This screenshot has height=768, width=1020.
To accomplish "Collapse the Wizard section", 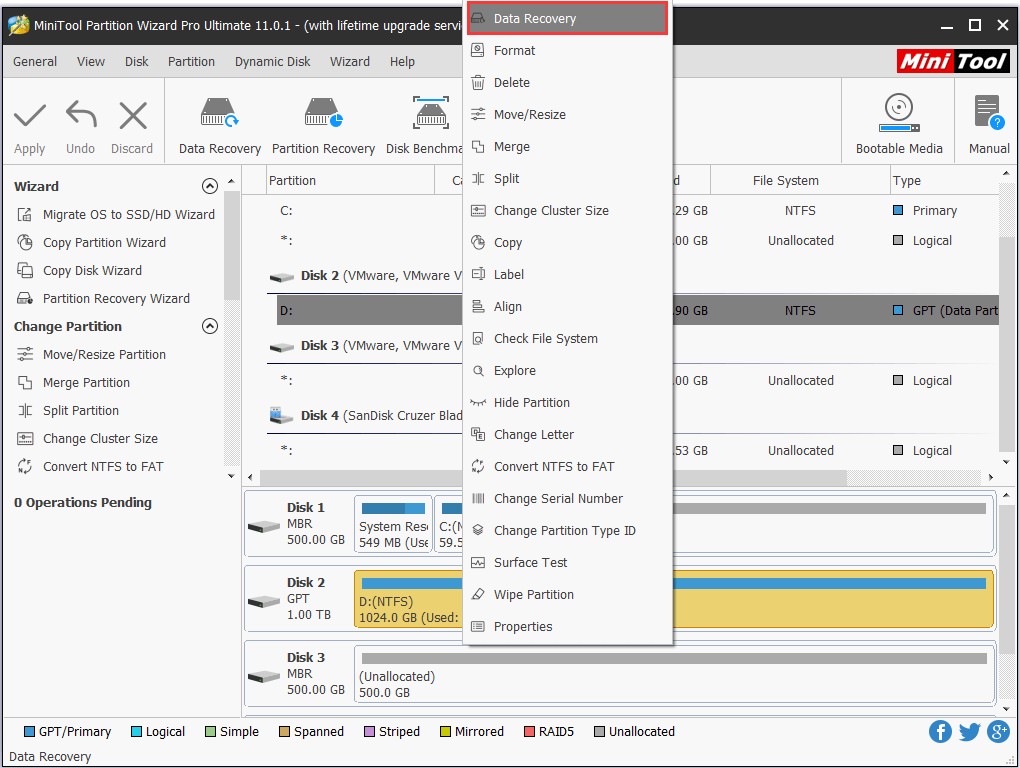I will click(209, 187).
